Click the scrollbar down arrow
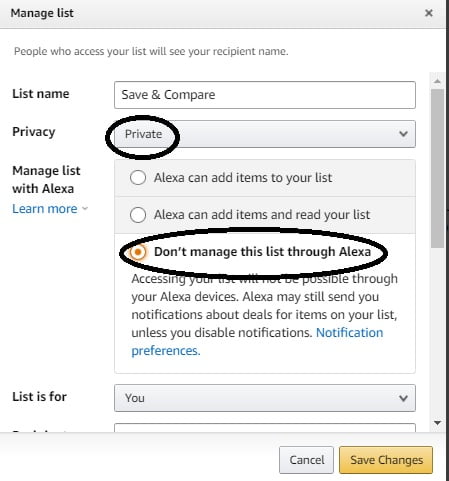449x481 pixels. (437, 423)
